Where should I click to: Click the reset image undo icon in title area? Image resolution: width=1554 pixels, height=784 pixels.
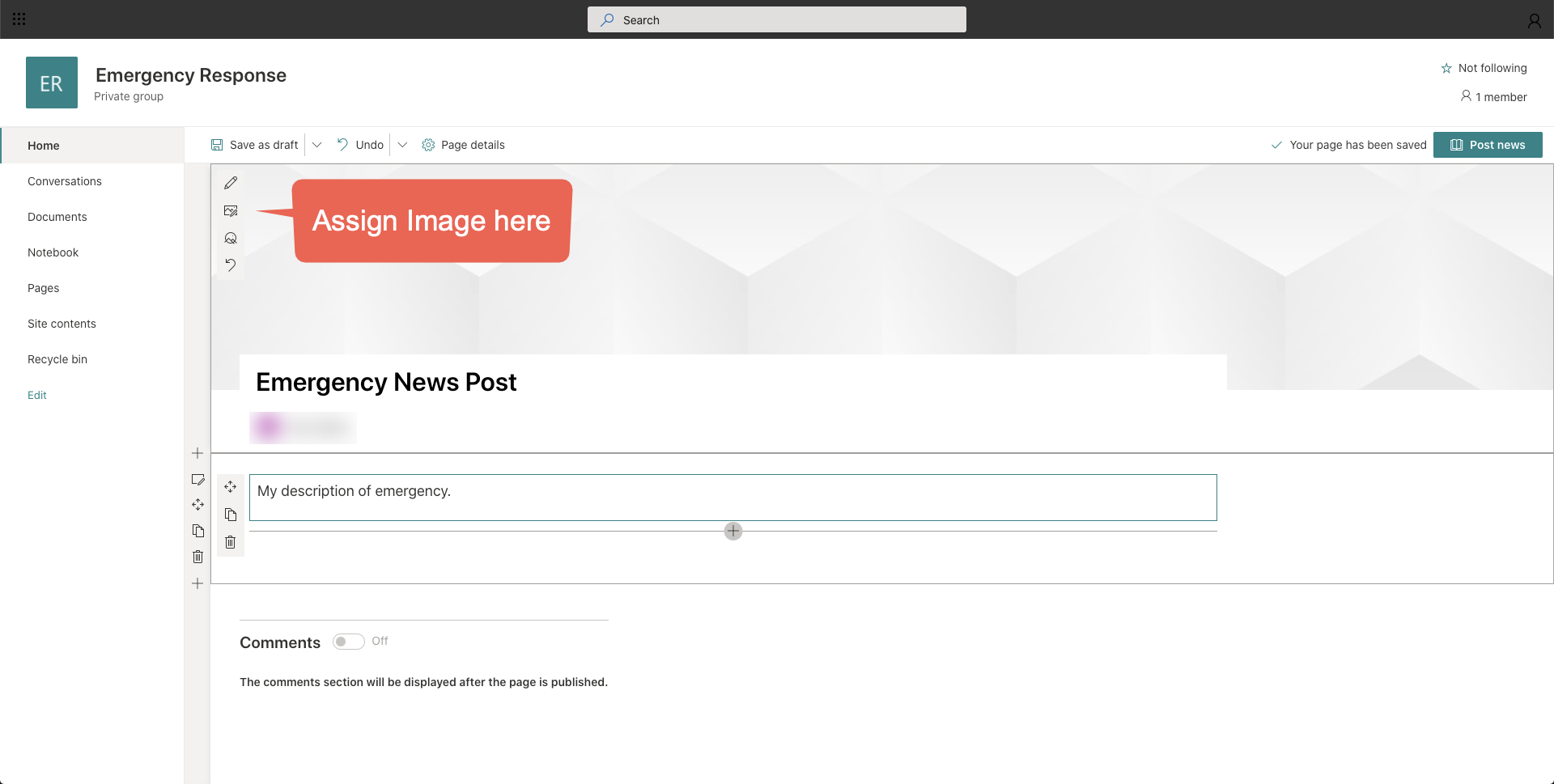pos(231,265)
